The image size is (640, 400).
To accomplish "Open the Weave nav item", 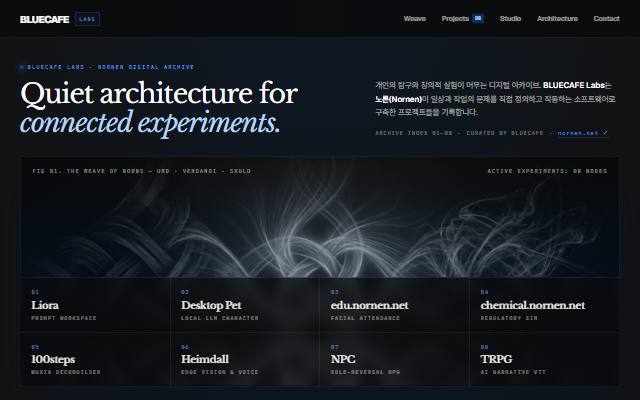I will (414, 19).
